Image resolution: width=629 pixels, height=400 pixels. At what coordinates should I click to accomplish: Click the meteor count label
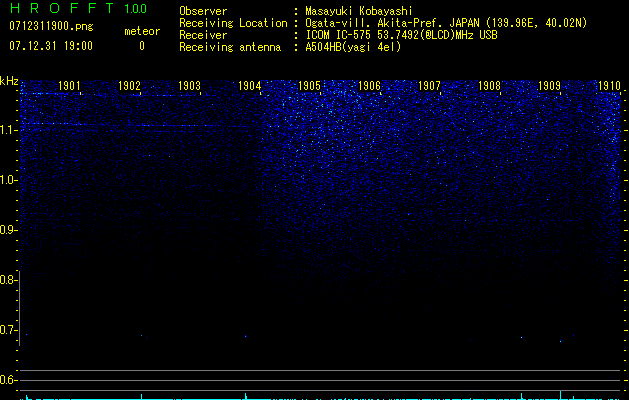142,31
